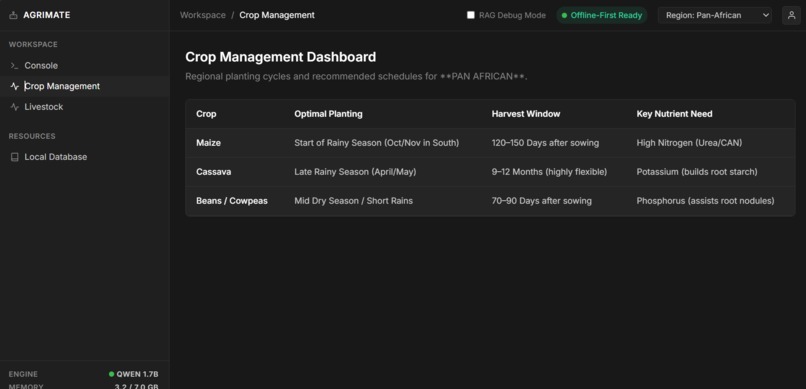Select the Cassava crop cell

214,172
